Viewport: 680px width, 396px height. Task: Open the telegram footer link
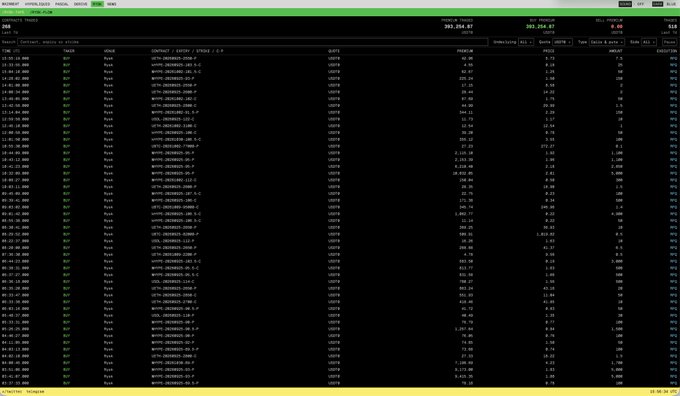(x=35, y=392)
